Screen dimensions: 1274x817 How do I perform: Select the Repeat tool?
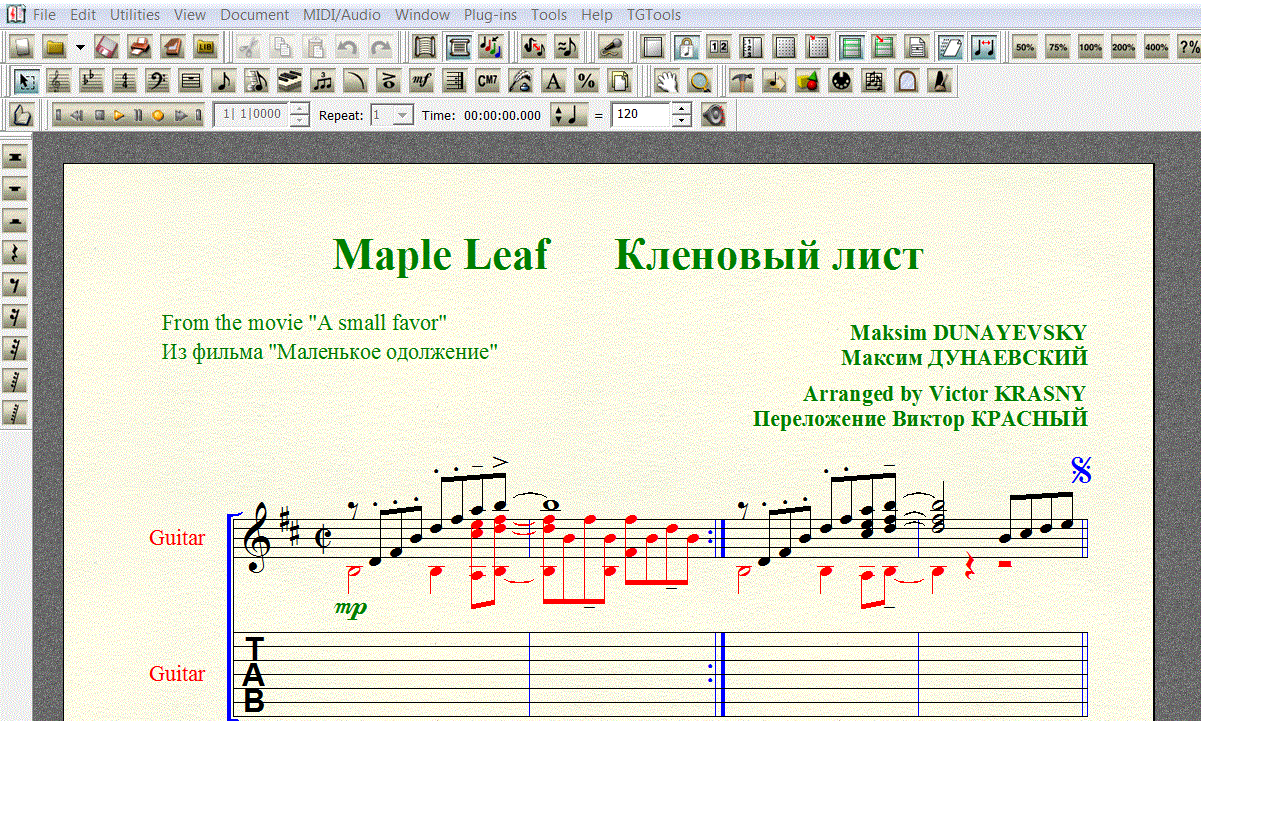tap(453, 81)
